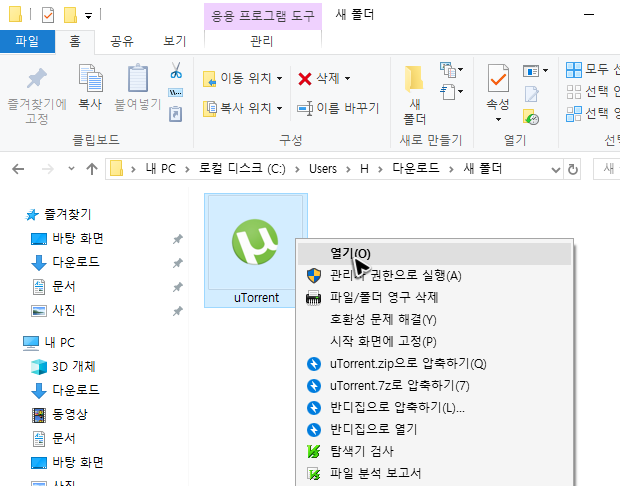Go up one folder level arrow
620x486 pixels.
[x=92, y=169]
